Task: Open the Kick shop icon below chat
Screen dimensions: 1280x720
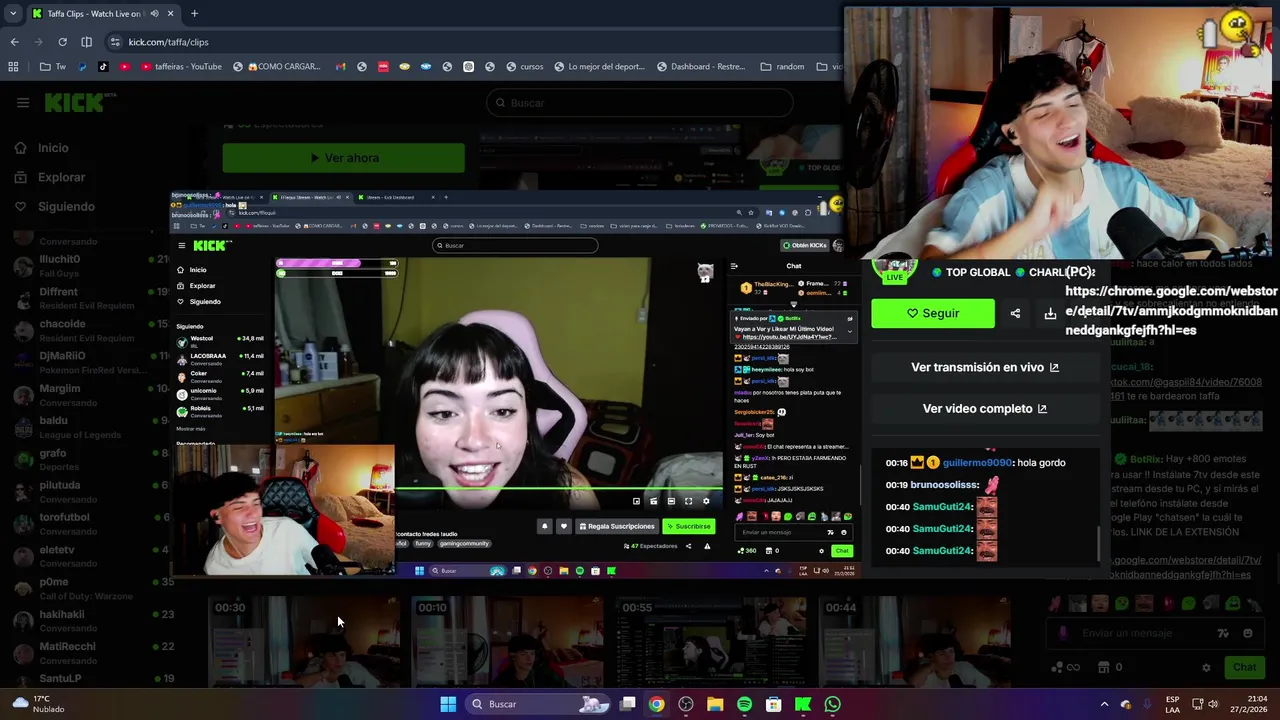Action: point(1104,667)
